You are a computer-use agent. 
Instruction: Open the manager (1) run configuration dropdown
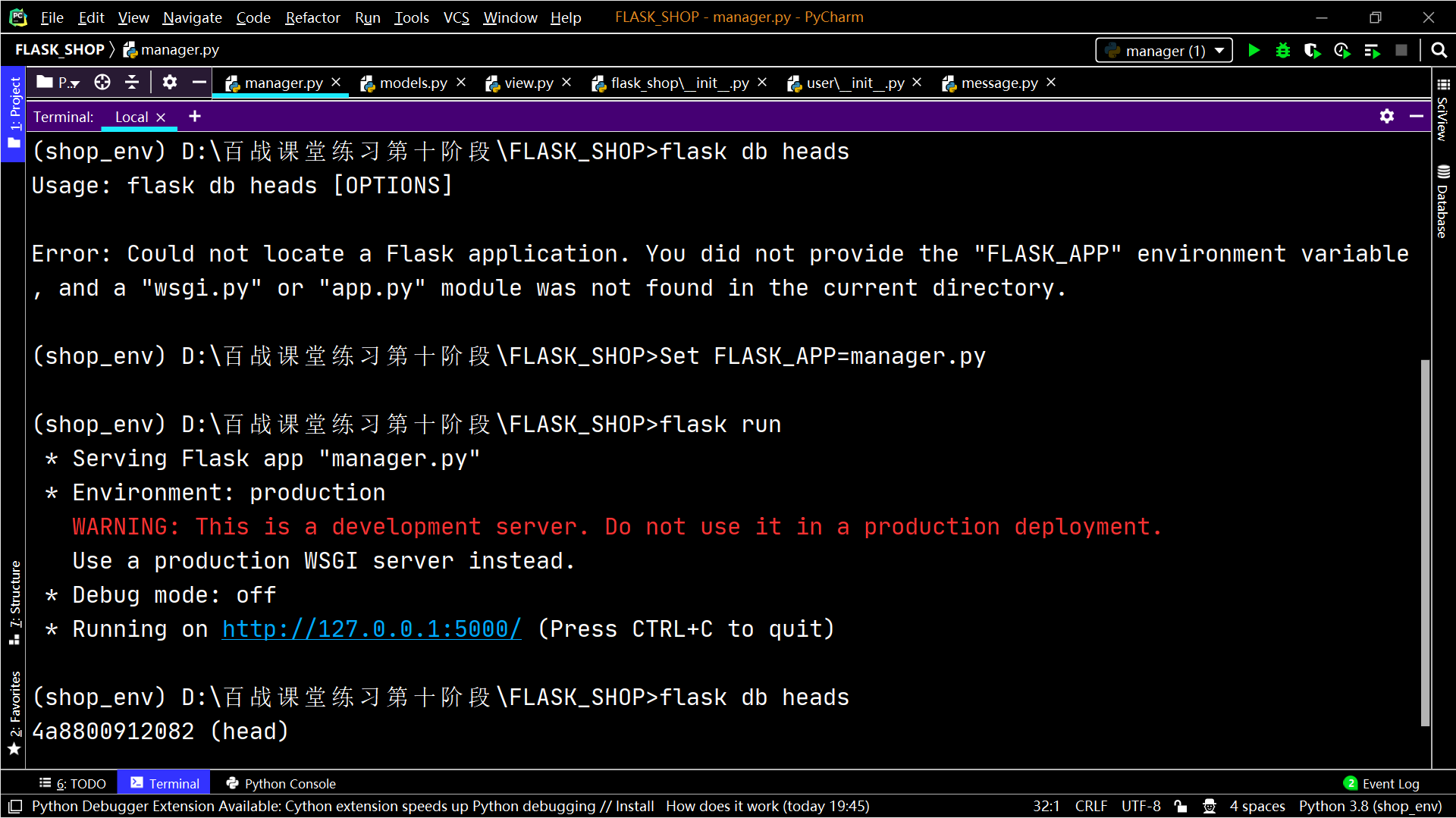coord(1164,51)
